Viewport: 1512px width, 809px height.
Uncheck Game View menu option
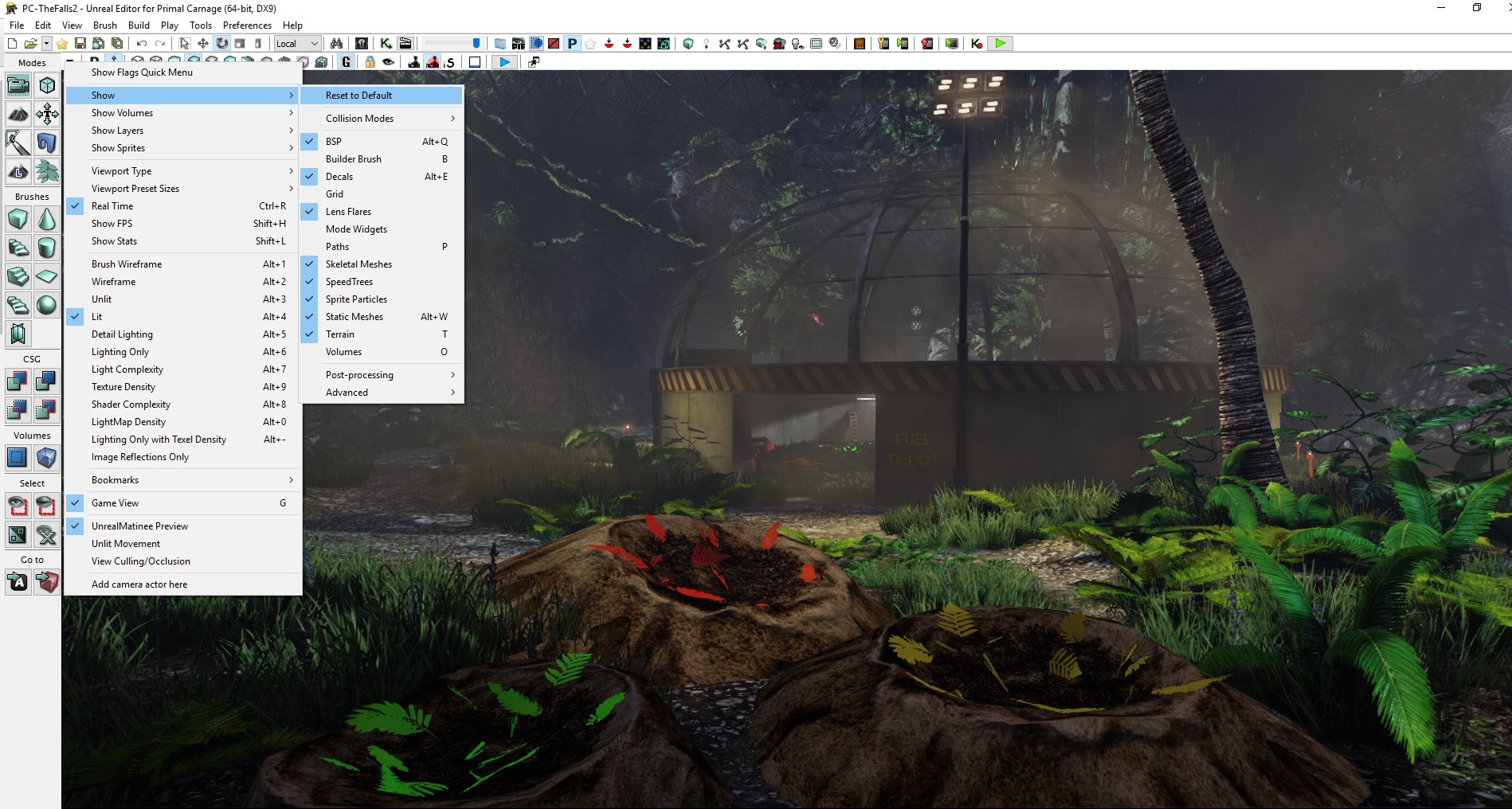183,503
